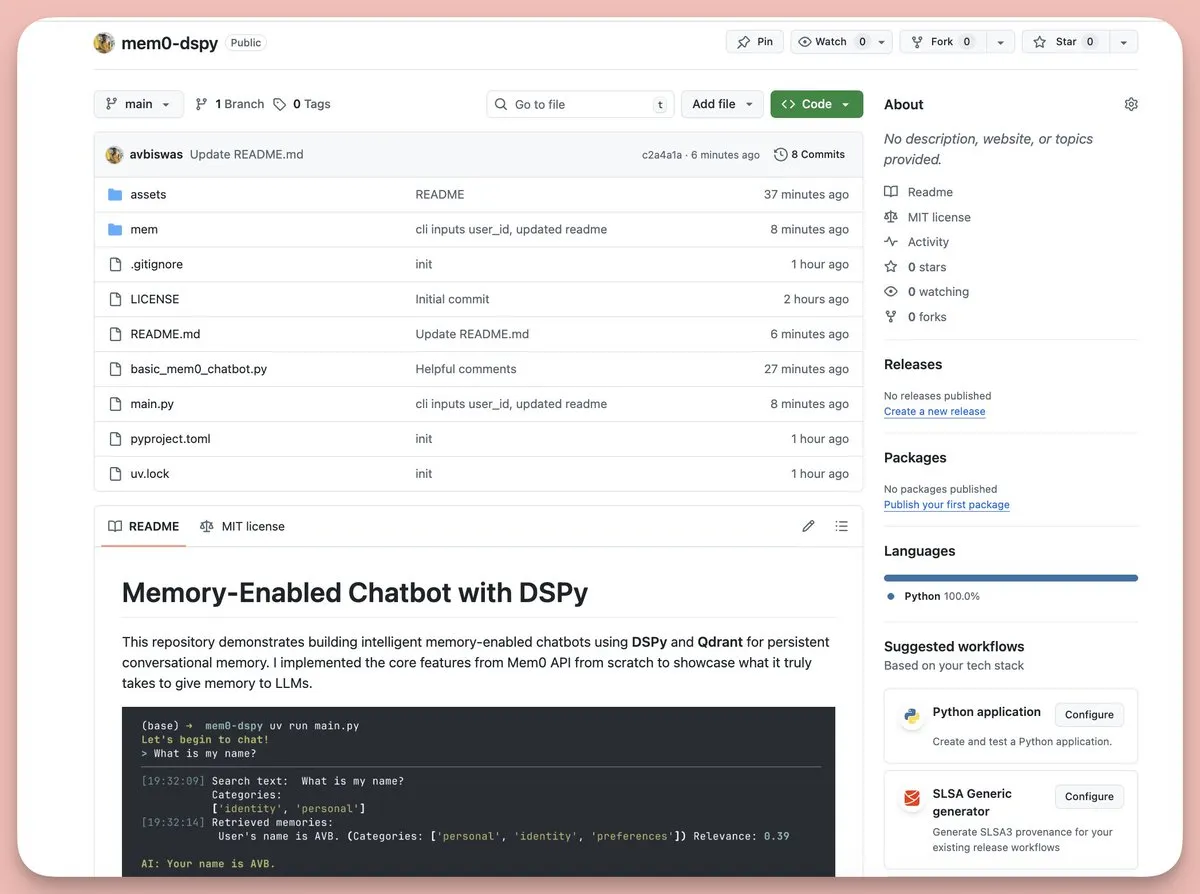Image resolution: width=1200 pixels, height=894 pixels.
Task: Click the Activity pulse icon in About
Action: [x=891, y=242]
